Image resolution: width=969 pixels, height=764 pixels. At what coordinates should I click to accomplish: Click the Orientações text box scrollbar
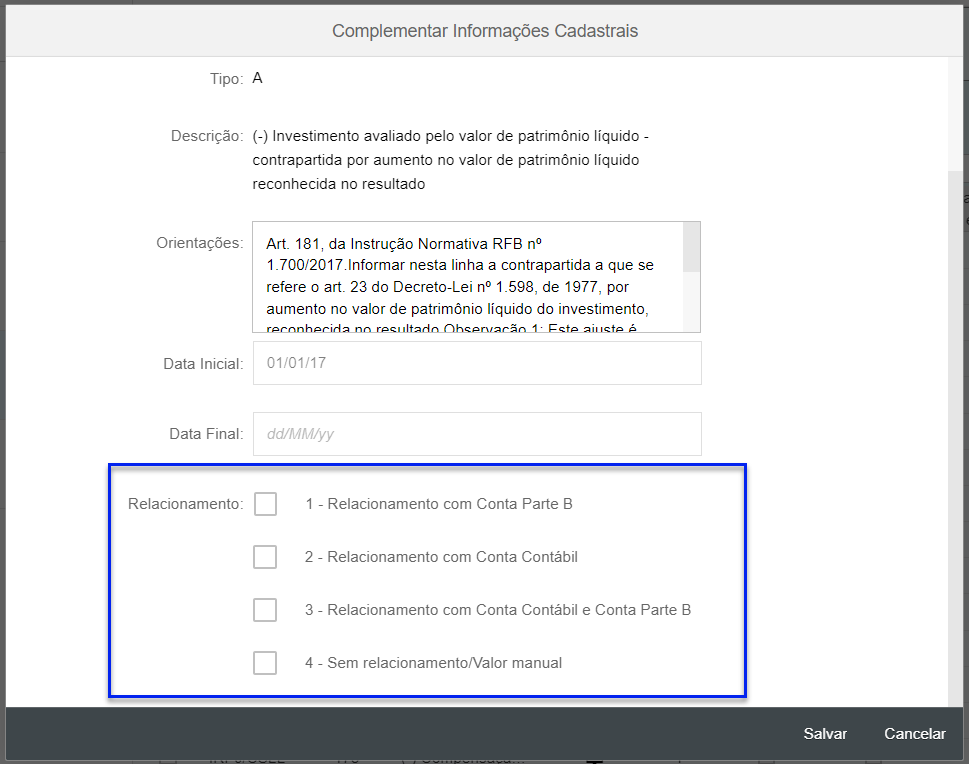pos(692,277)
